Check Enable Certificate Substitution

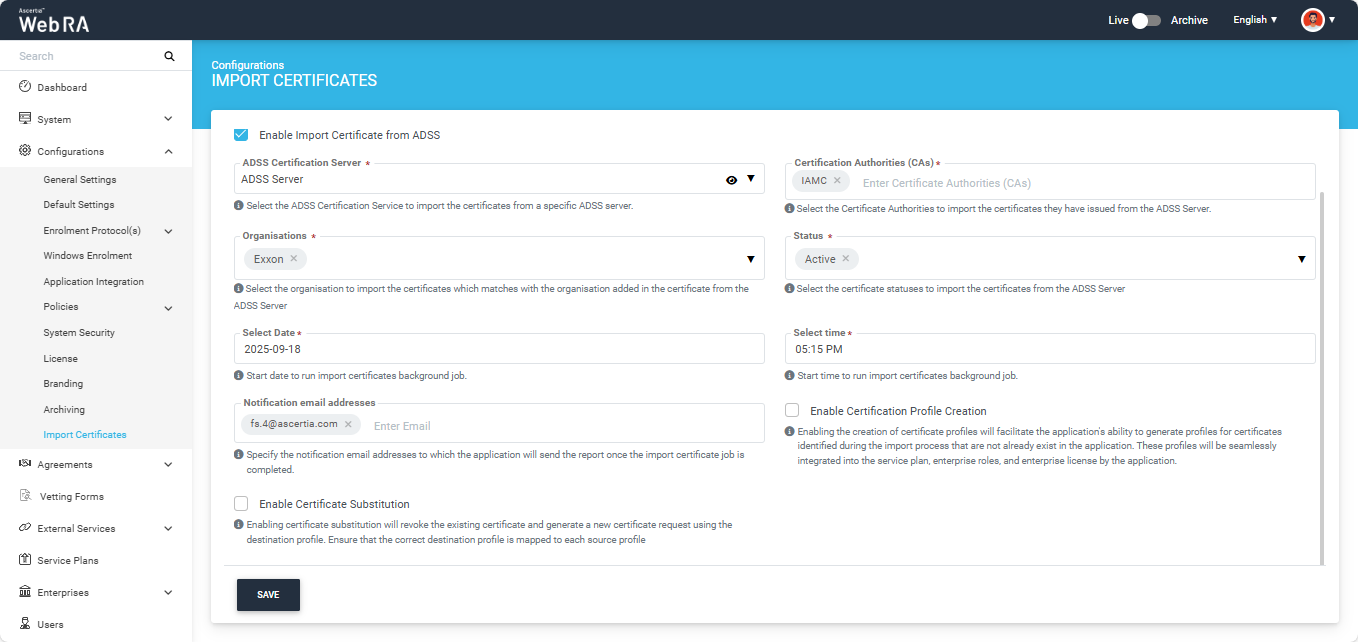tap(241, 504)
